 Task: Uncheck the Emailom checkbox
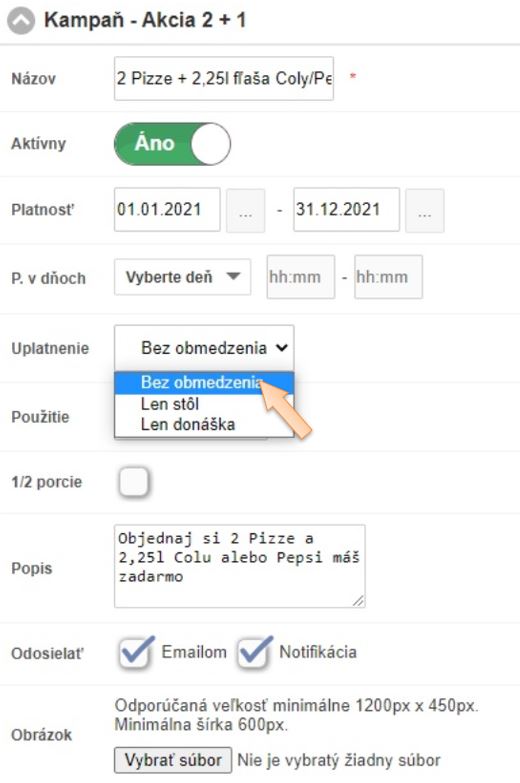pos(135,652)
